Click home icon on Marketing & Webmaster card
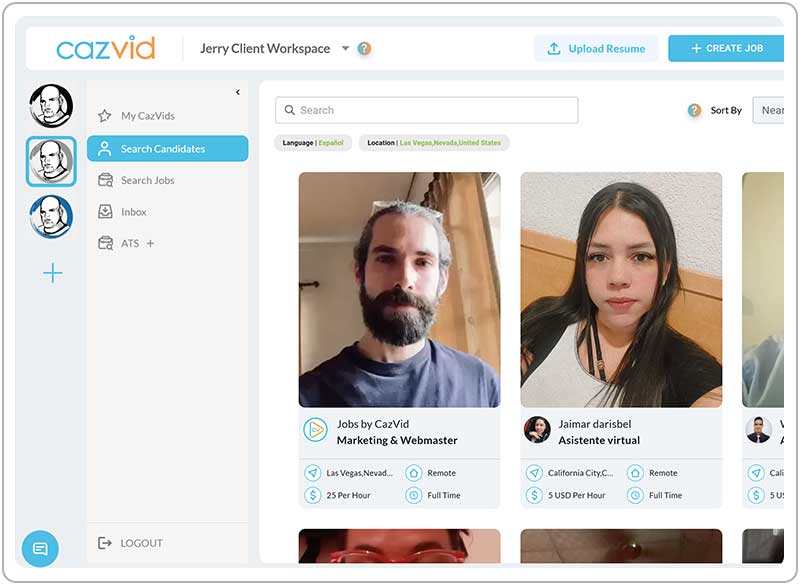This screenshot has width=800, height=584. pos(413,473)
